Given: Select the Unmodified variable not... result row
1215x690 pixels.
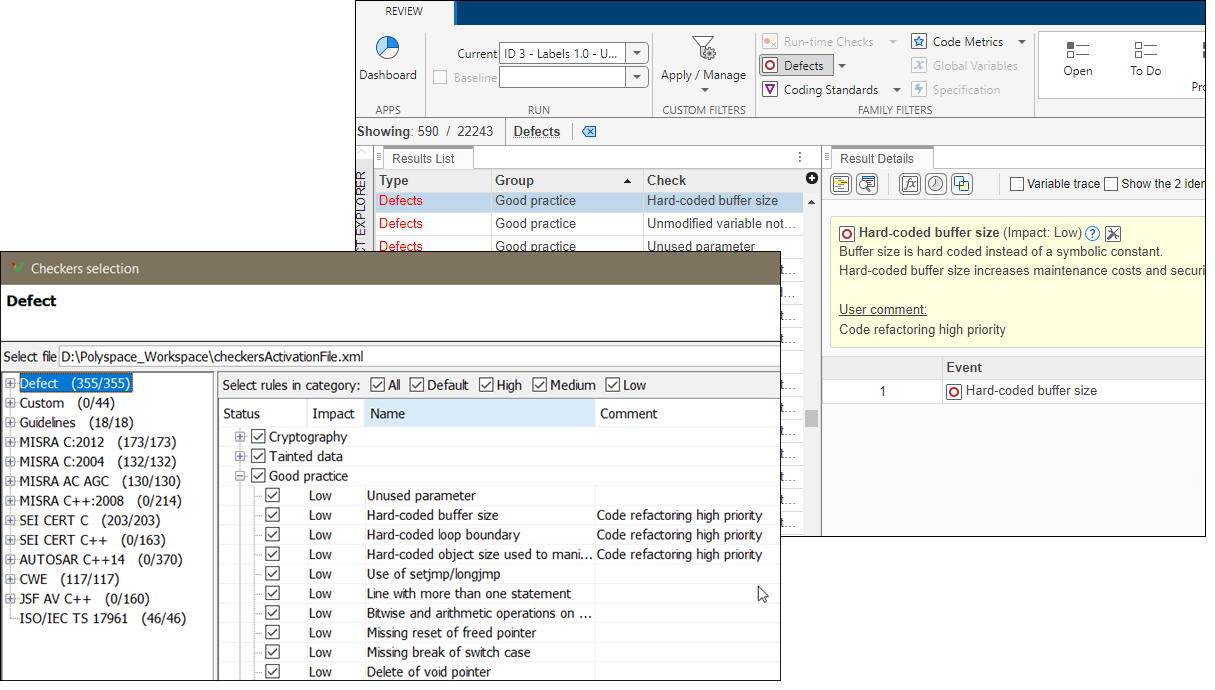Looking at the screenshot, I should point(590,223).
